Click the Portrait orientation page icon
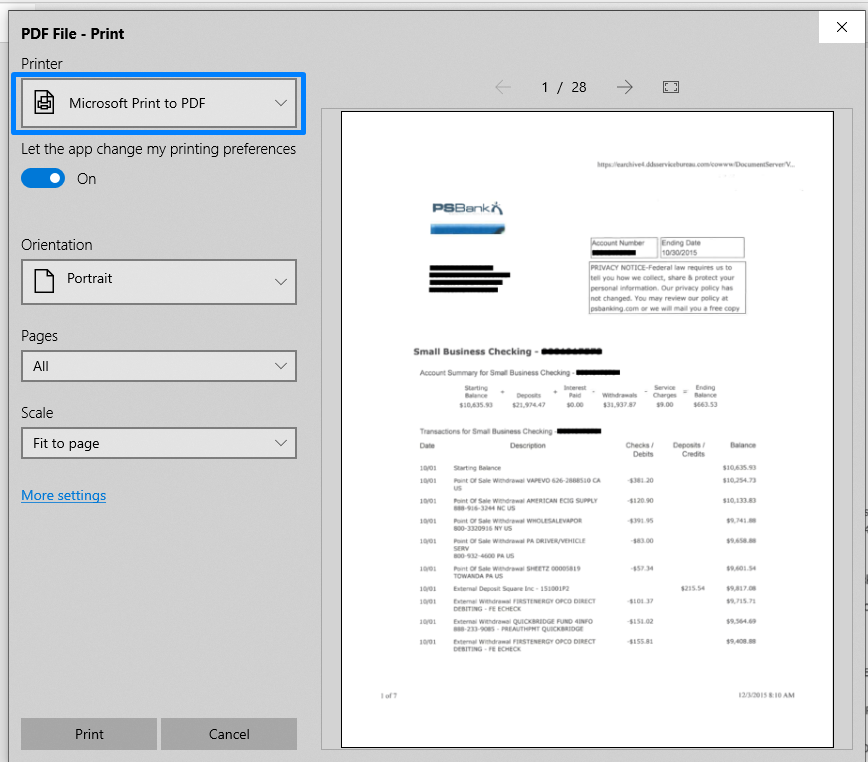This screenshot has height=762, width=868. click(43, 282)
